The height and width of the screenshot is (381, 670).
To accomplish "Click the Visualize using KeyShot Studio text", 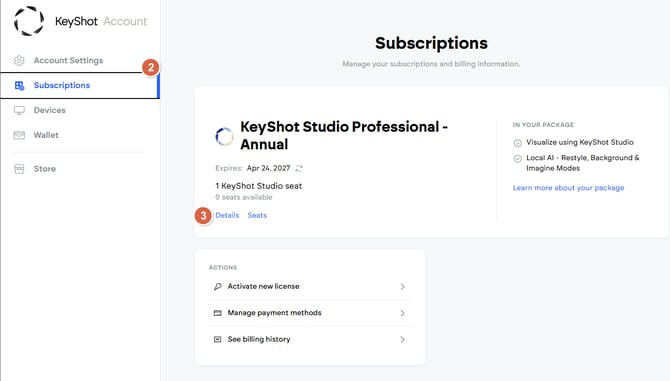I will [580, 142].
